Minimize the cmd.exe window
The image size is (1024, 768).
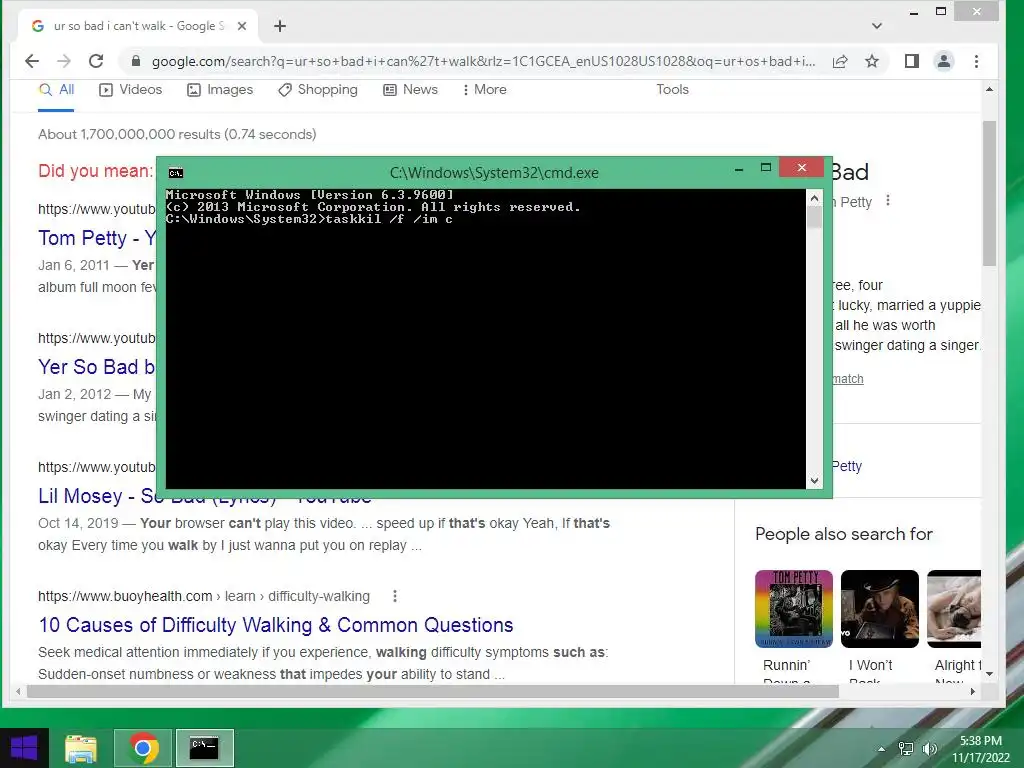click(739, 168)
